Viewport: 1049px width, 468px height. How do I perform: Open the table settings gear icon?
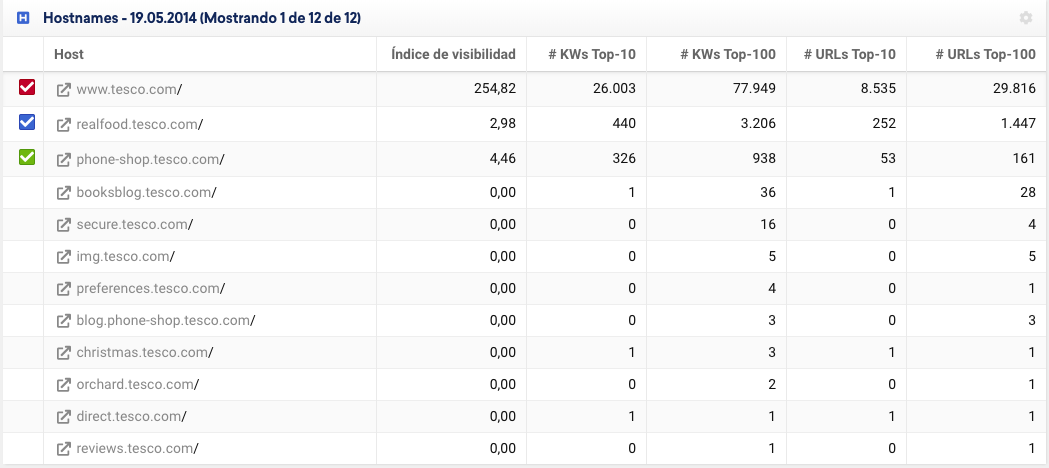[x=1025, y=18]
